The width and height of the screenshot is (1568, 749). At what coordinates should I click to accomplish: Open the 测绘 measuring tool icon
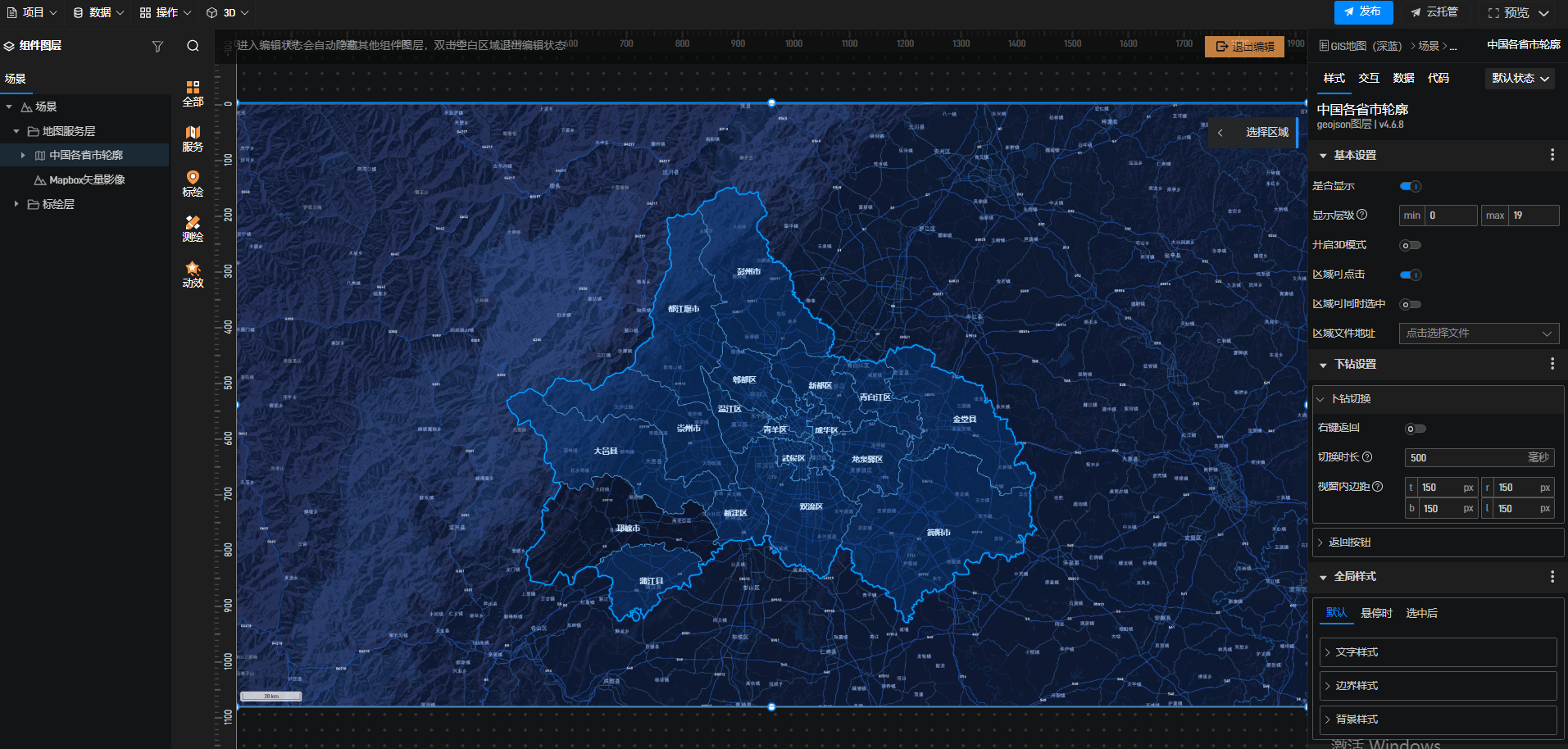193,229
